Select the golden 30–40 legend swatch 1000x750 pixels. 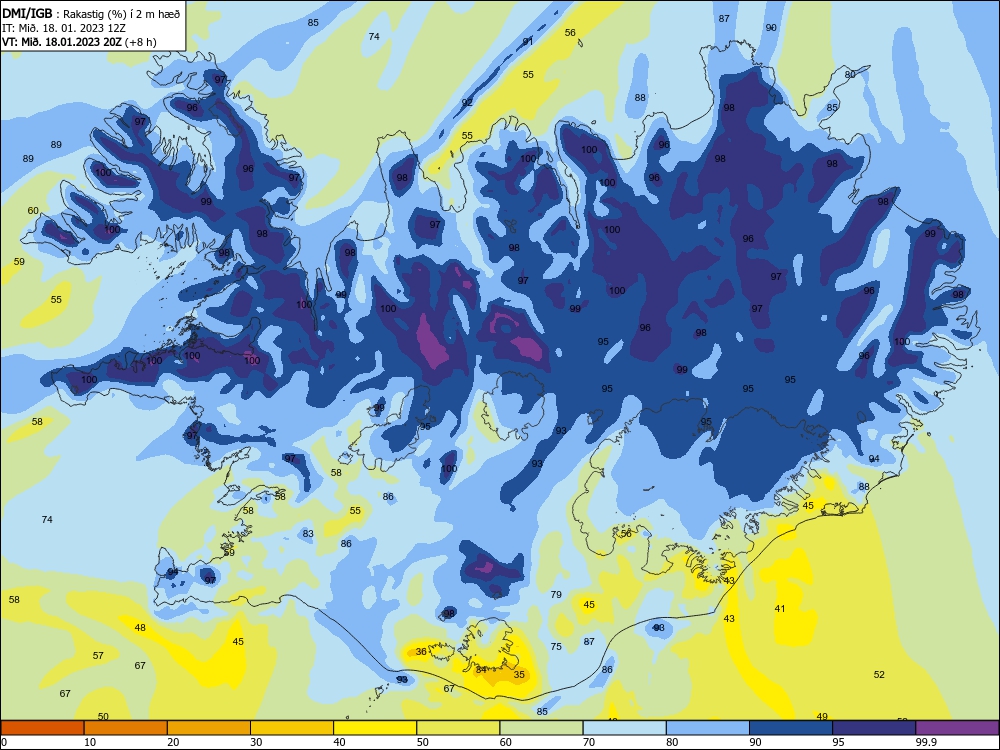tap(292, 728)
